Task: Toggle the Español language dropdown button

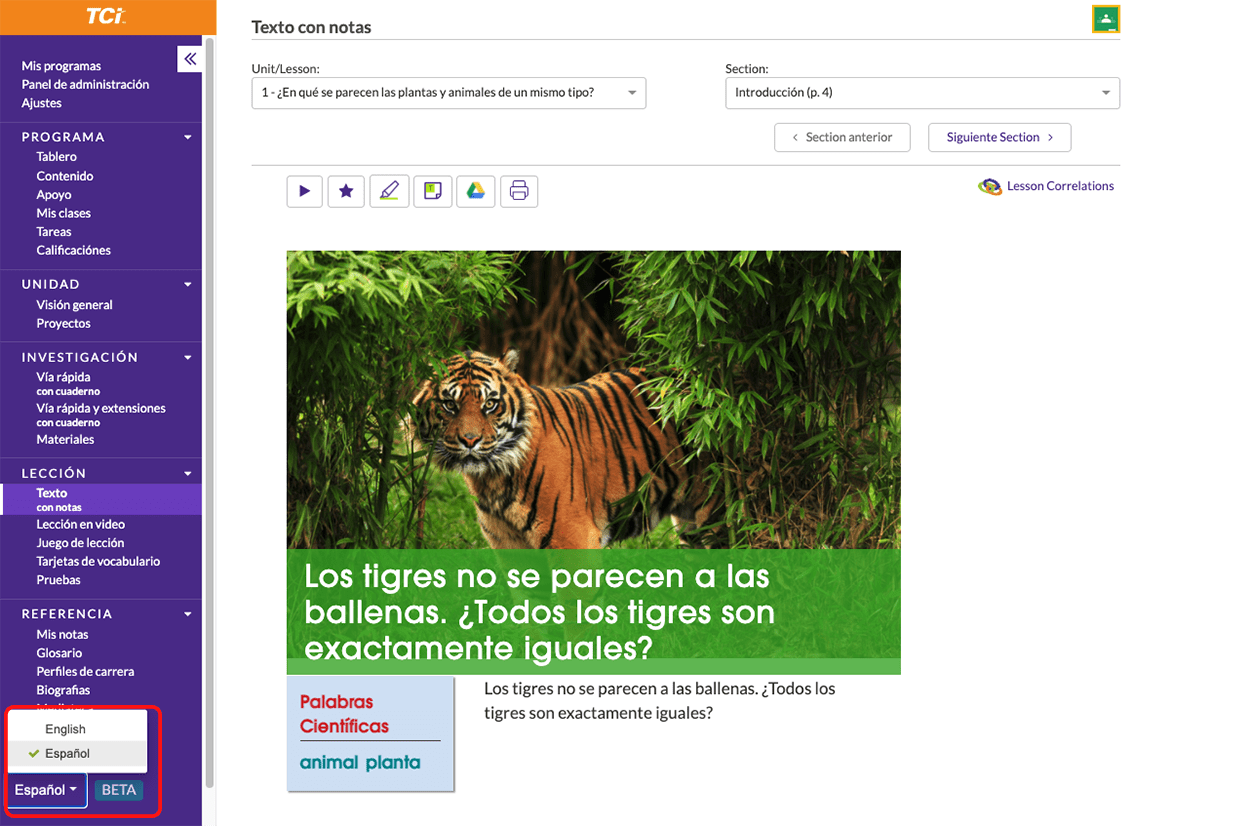Action: pyautogui.click(x=46, y=790)
